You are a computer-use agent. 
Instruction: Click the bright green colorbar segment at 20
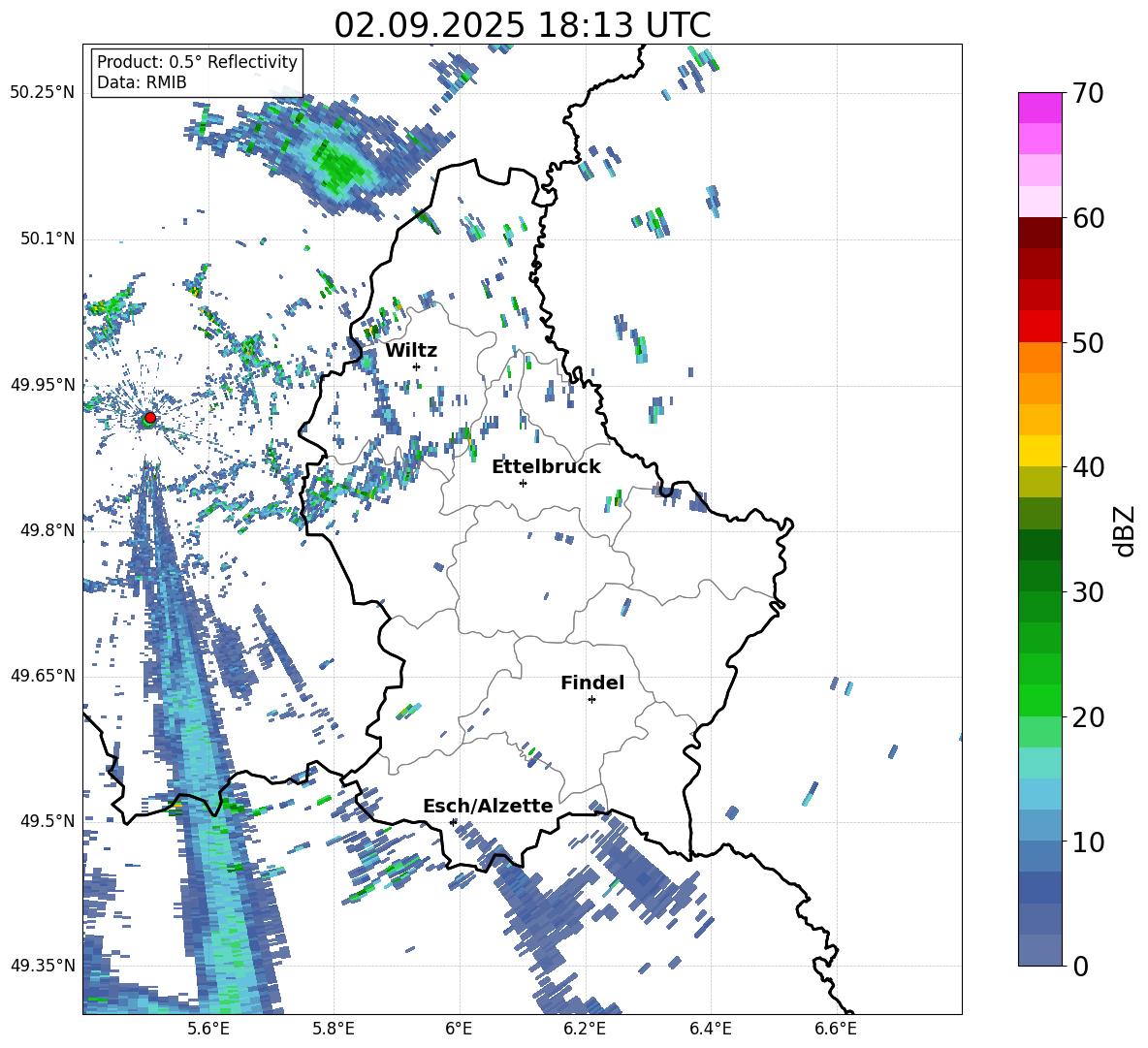point(1039,700)
